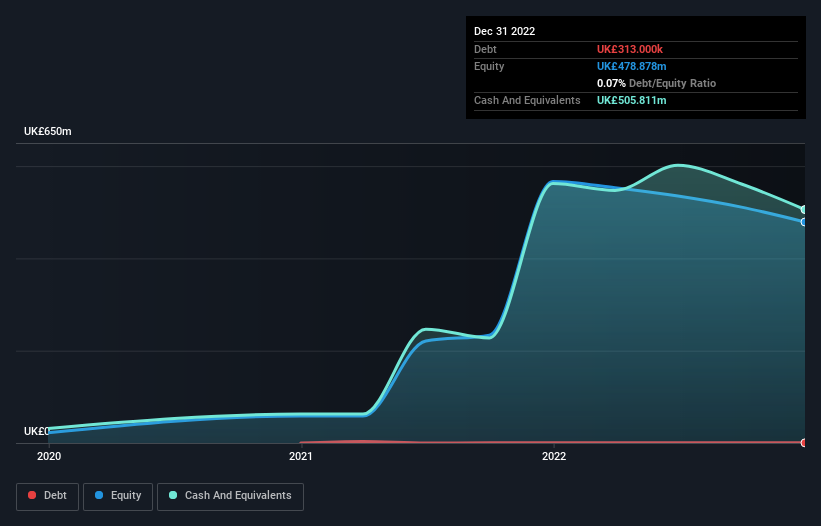Image resolution: width=821 pixels, height=526 pixels.
Task: Click the Equity label in tooltip
Action: click(x=489, y=66)
